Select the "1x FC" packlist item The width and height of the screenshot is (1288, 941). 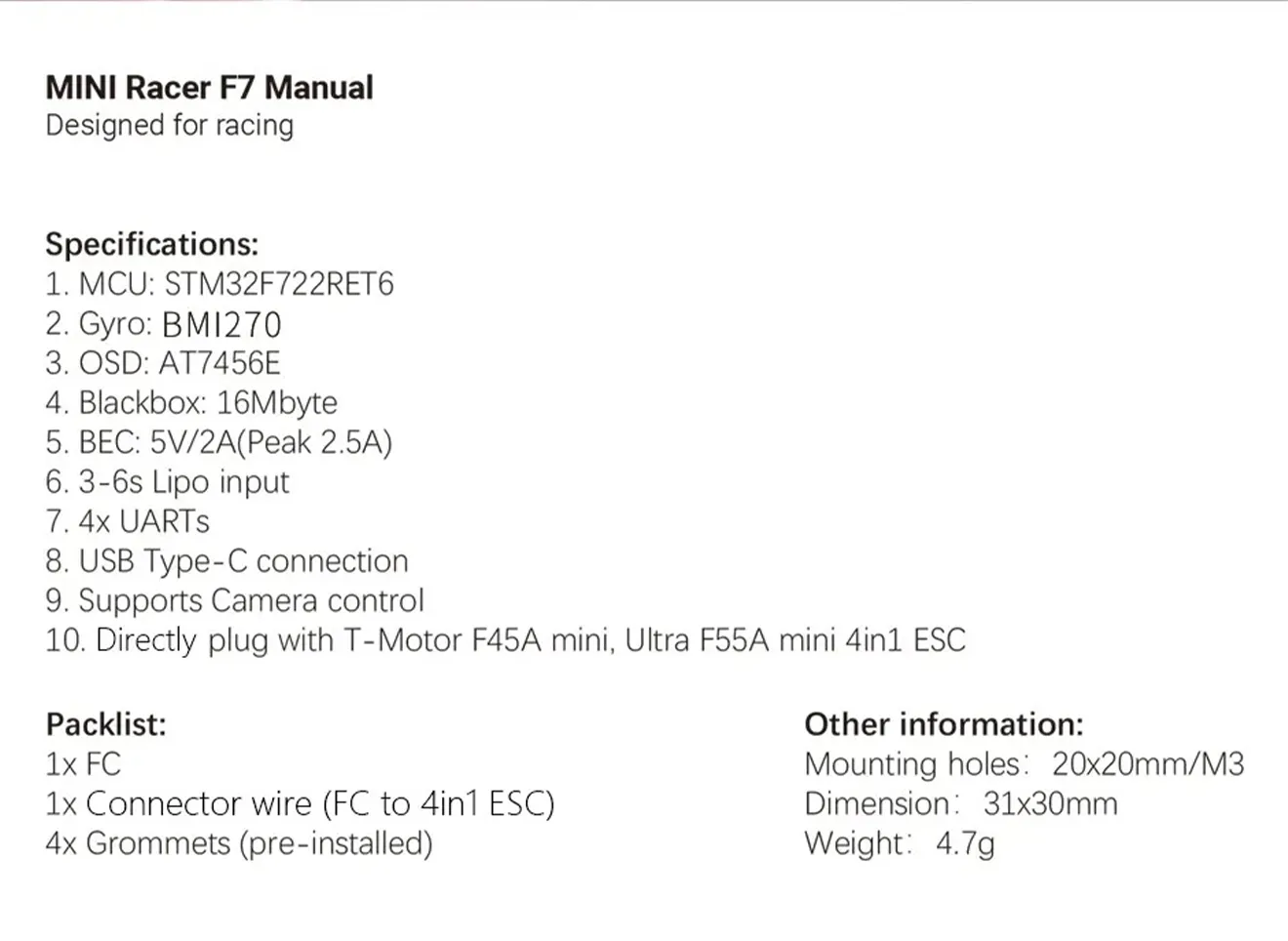83,764
